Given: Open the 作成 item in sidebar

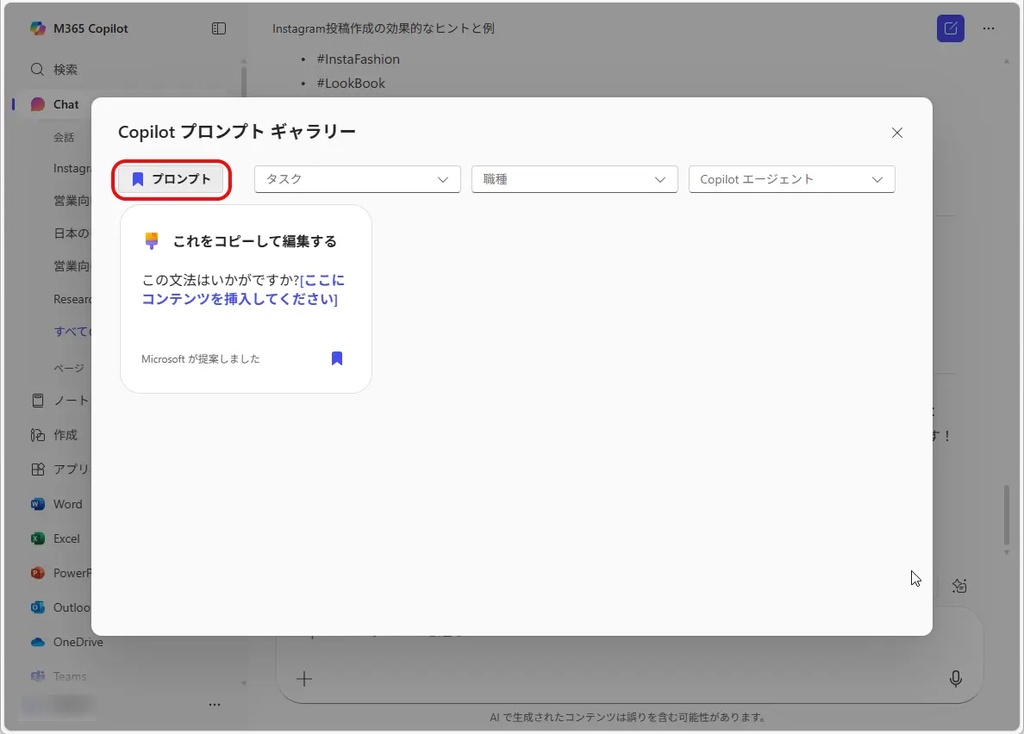Looking at the screenshot, I should pyautogui.click(x=65, y=435).
